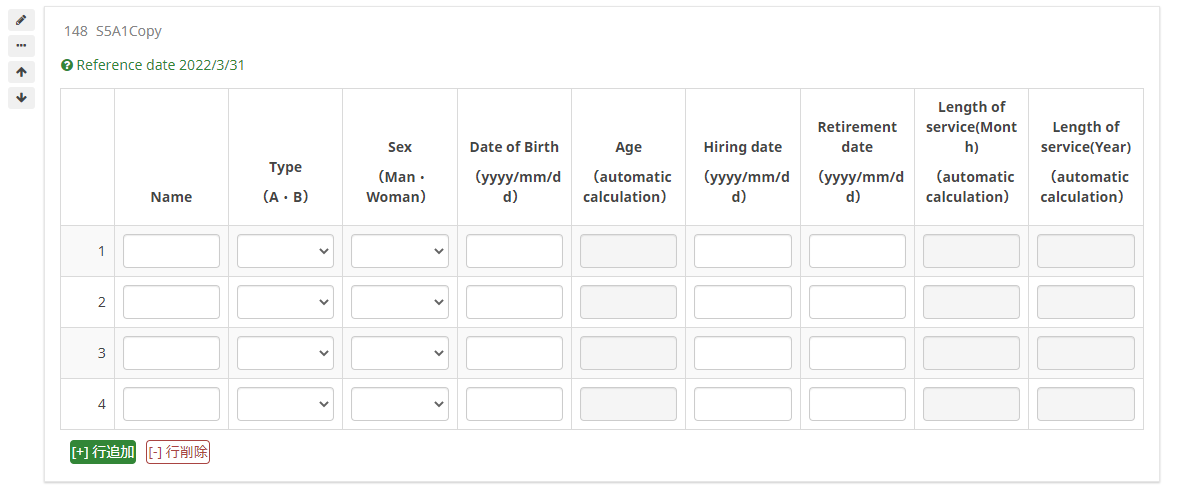Click the move down arrow icon
This screenshot has width=1178, height=494.
pos(21,97)
